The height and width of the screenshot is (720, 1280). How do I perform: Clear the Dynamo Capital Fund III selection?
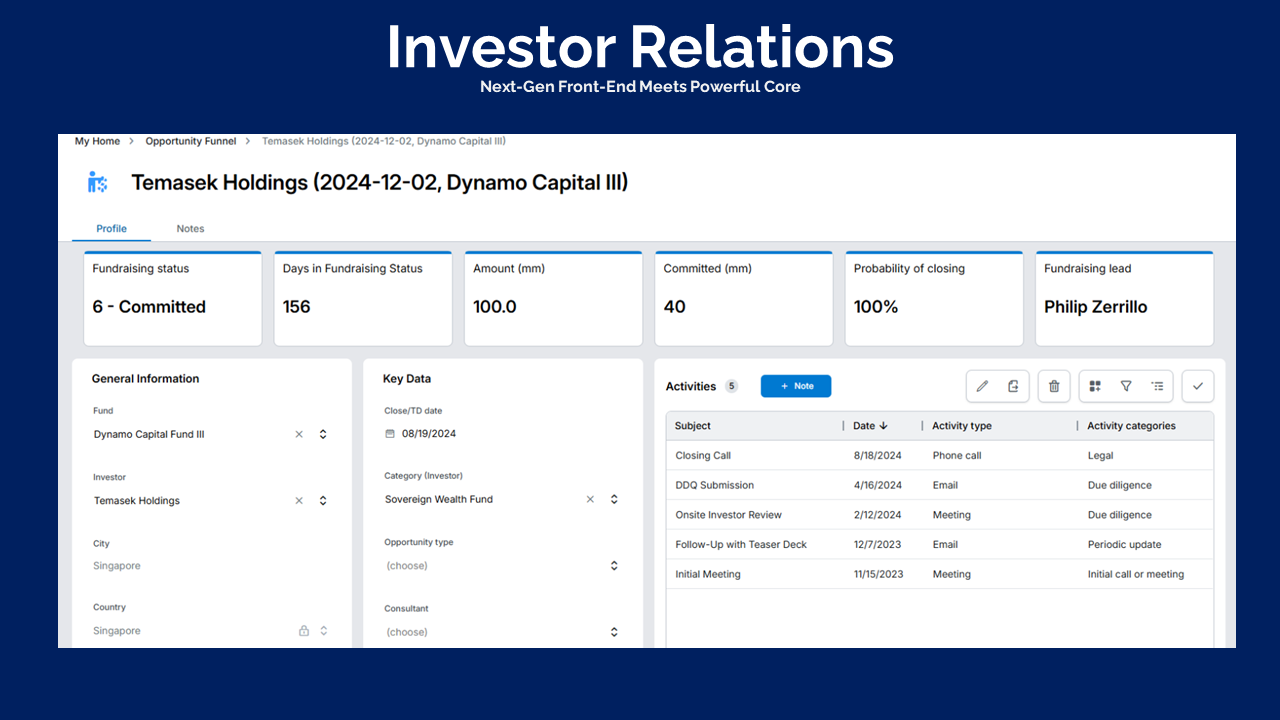(x=298, y=434)
